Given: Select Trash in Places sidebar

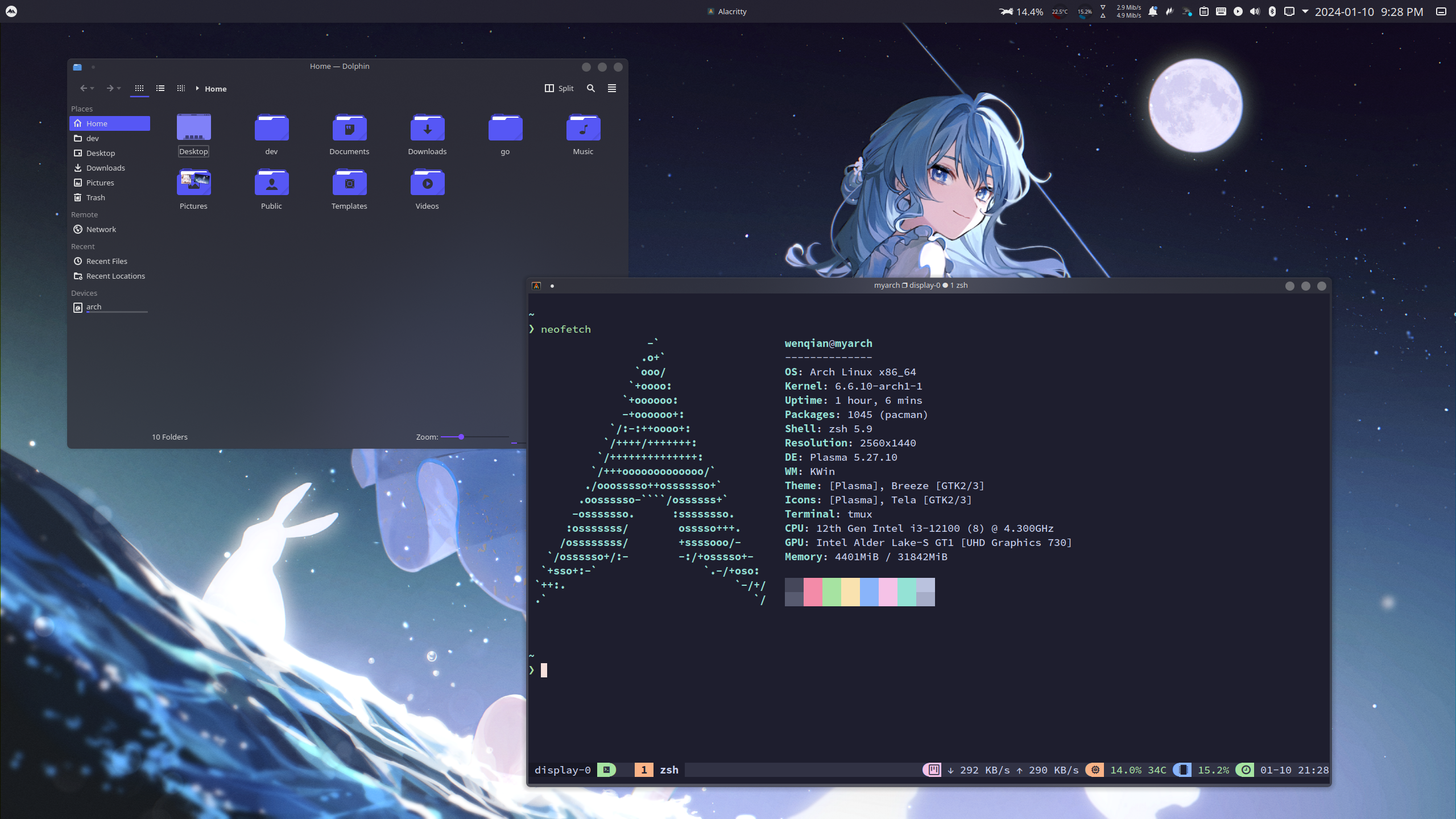Looking at the screenshot, I should pyautogui.click(x=96, y=197).
